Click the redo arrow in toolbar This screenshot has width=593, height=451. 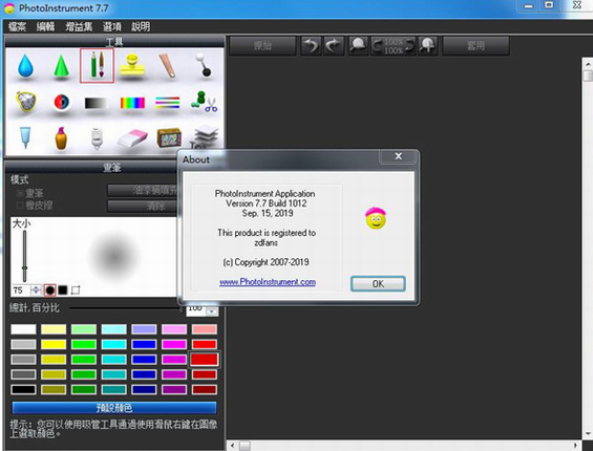(334, 46)
